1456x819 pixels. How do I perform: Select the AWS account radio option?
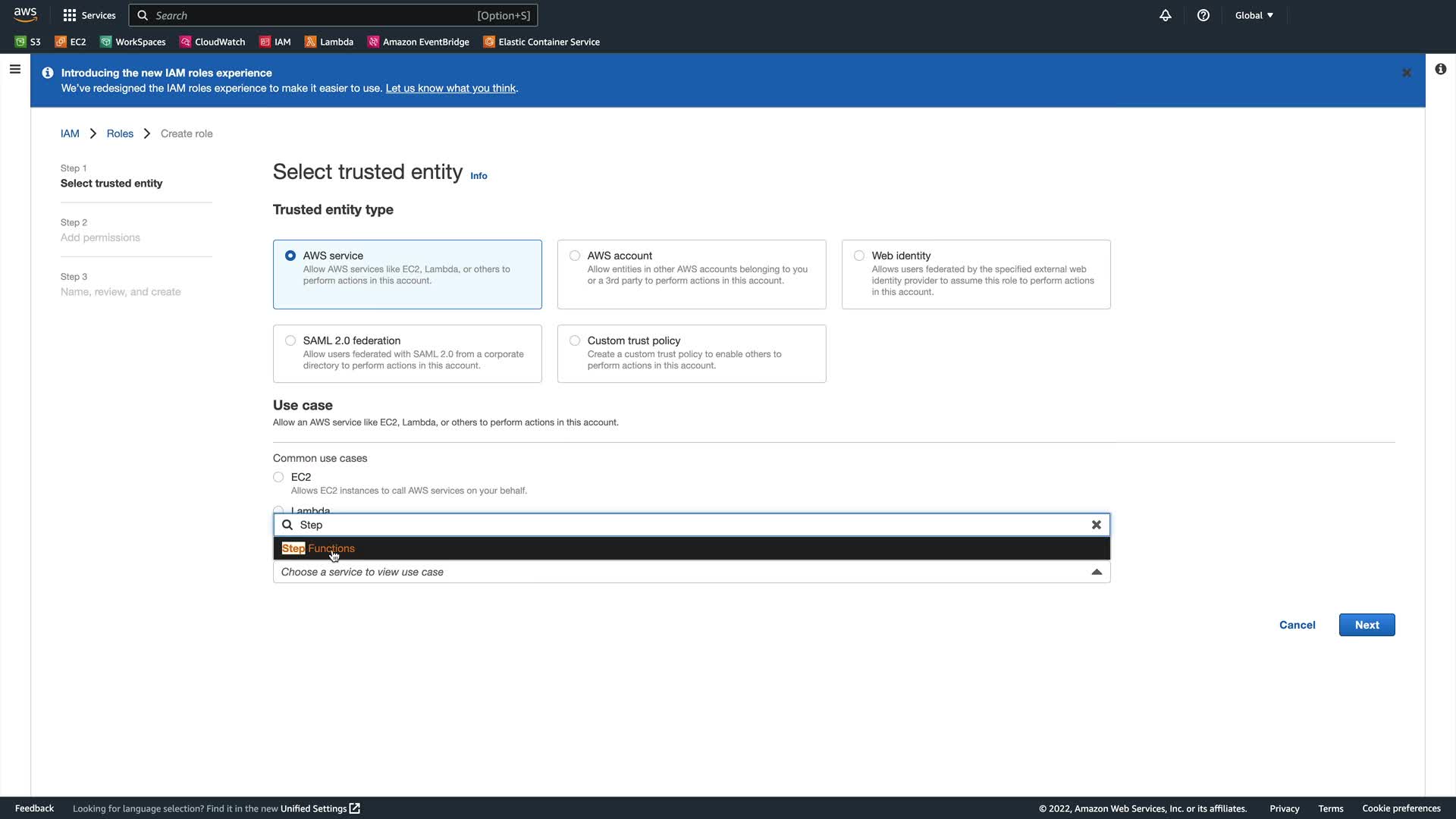point(575,256)
